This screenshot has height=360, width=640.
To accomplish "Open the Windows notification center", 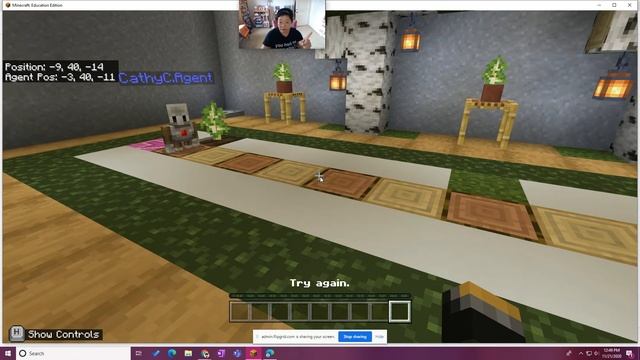I will coord(630,353).
